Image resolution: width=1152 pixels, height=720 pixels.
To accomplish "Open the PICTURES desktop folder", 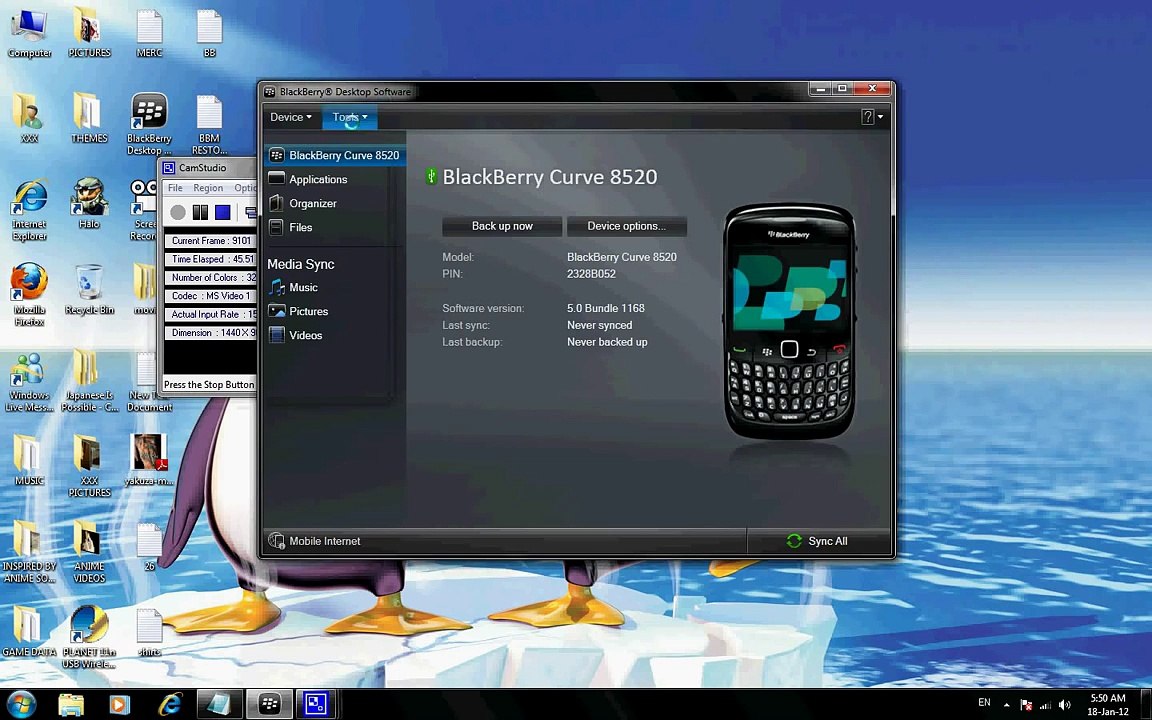I will (x=89, y=33).
